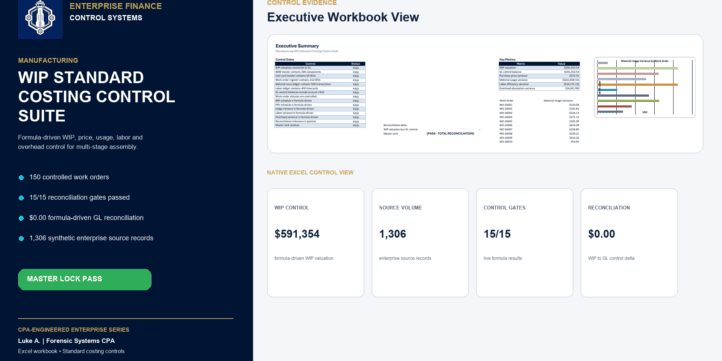
Task: Open the Material Usage Variance bar chart
Action: point(645,87)
